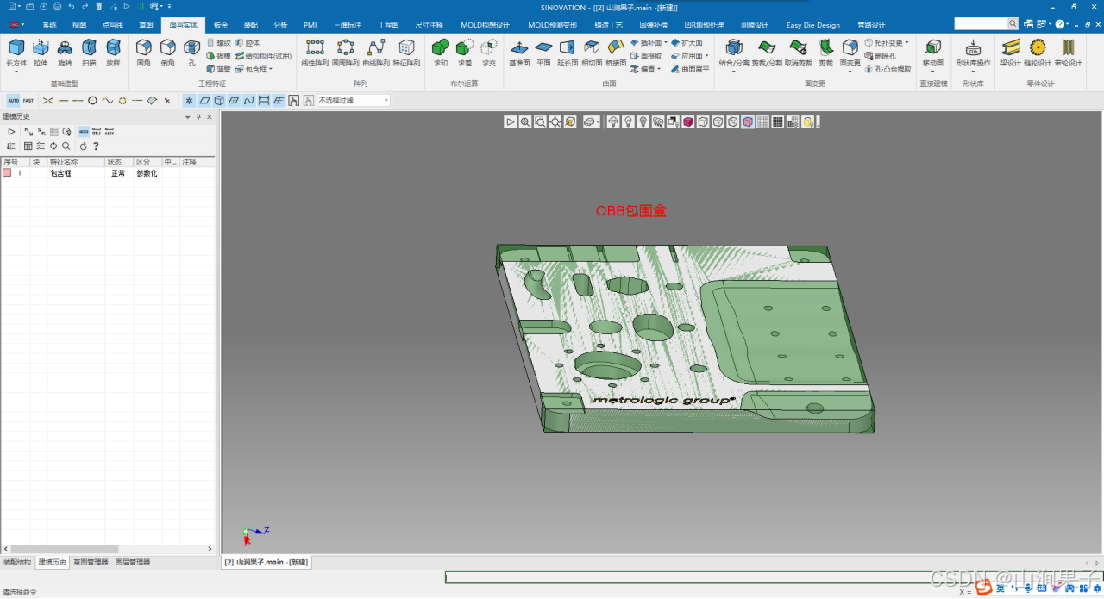The image size is (1104, 599).
Task: Click the red swatch beside 包含框 feature
Action: 7,172
